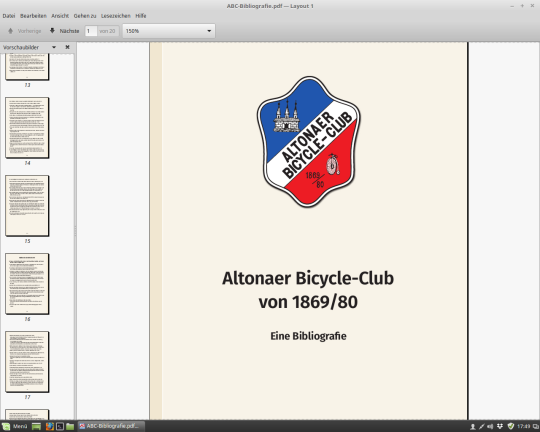
Task: Open the volume control tray icon
Action: 490,426
